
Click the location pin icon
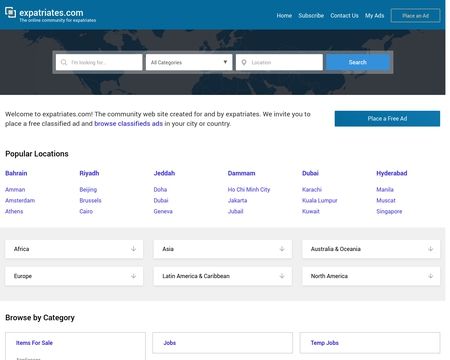click(x=244, y=62)
